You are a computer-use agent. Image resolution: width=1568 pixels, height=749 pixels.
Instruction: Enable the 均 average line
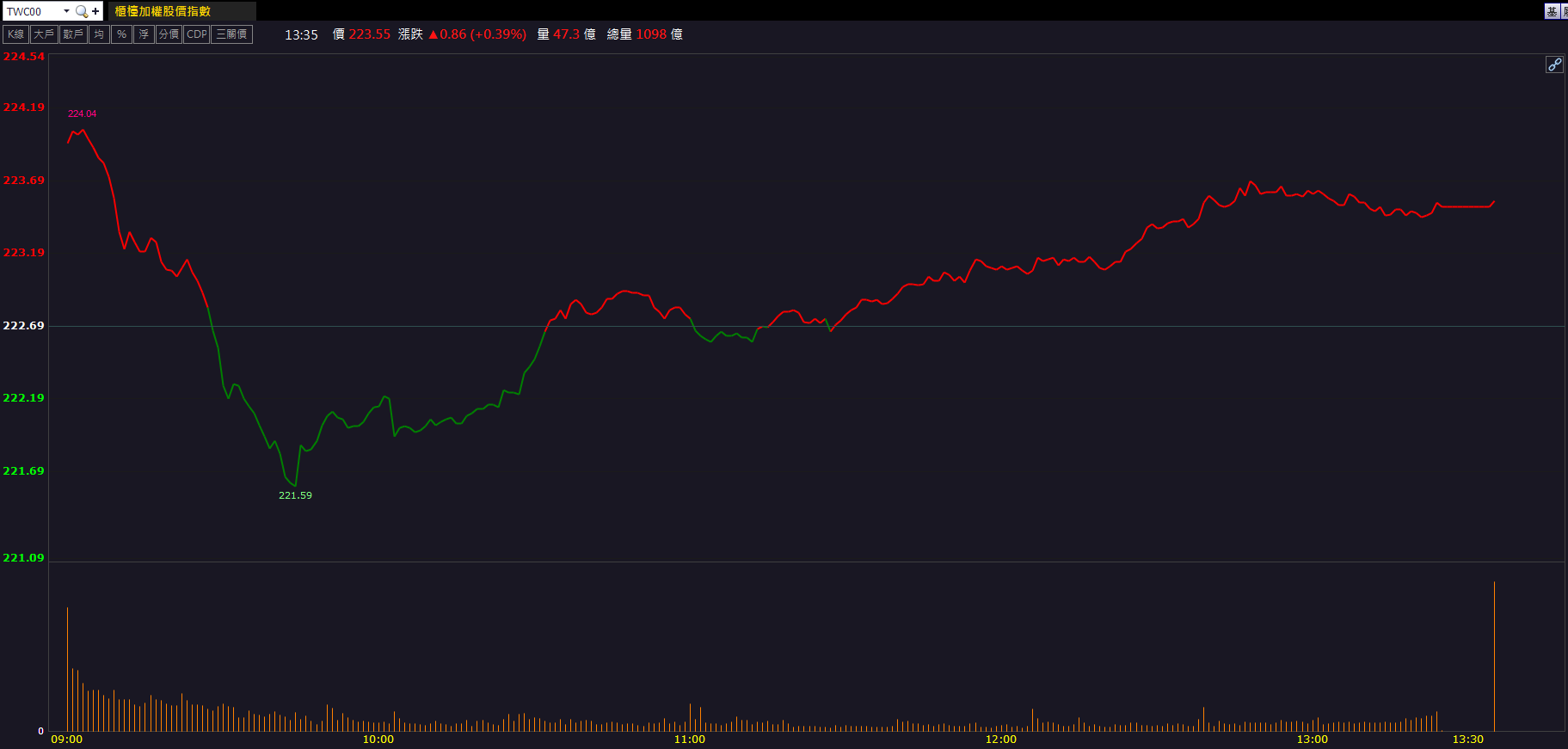[99, 34]
